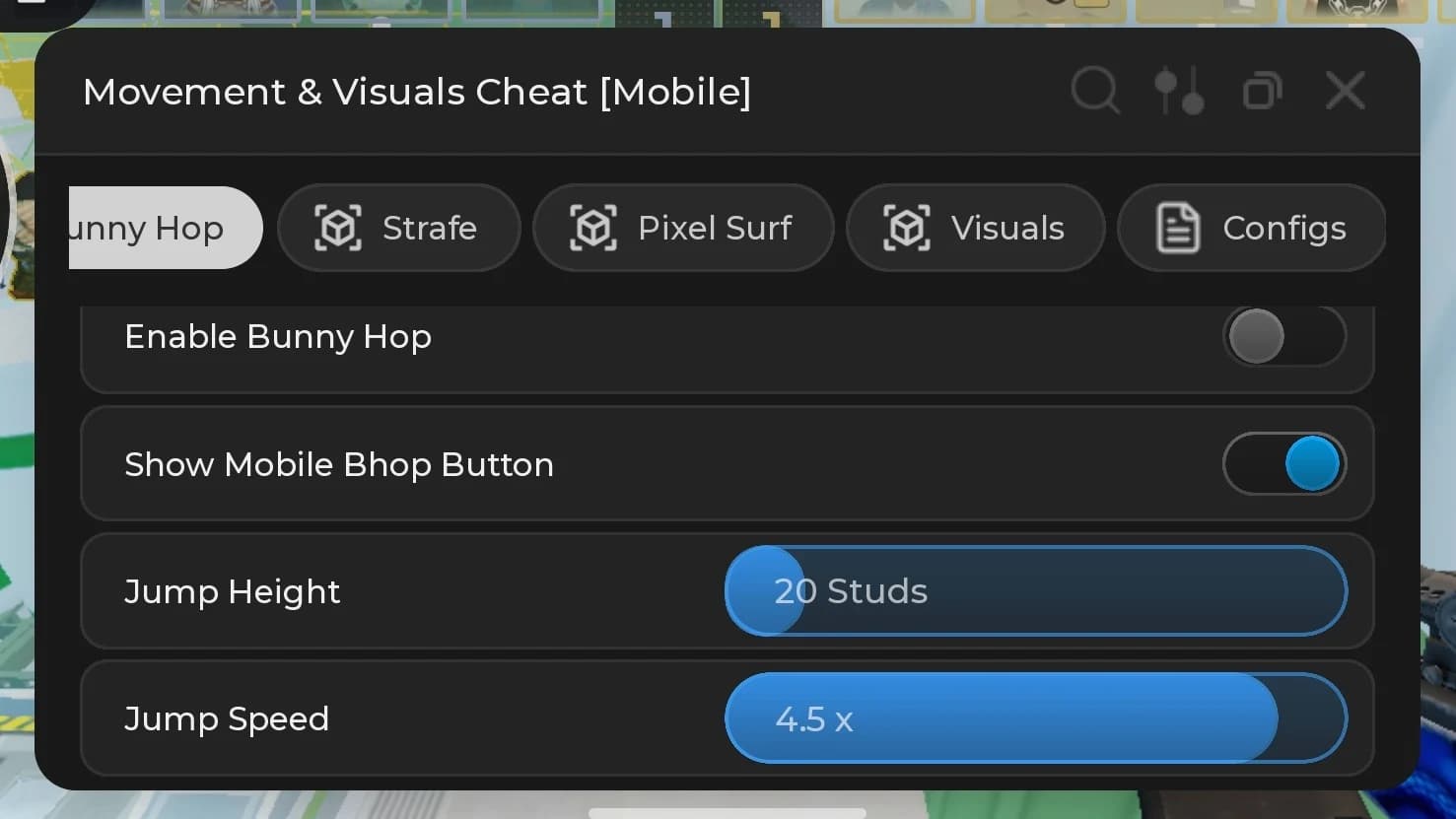Click the filled Jump Speed slider bar
The height and width of the screenshot is (819, 1456).
click(1002, 717)
